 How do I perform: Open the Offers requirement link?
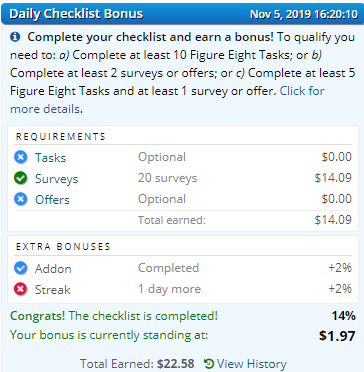pyautogui.click(x=52, y=200)
